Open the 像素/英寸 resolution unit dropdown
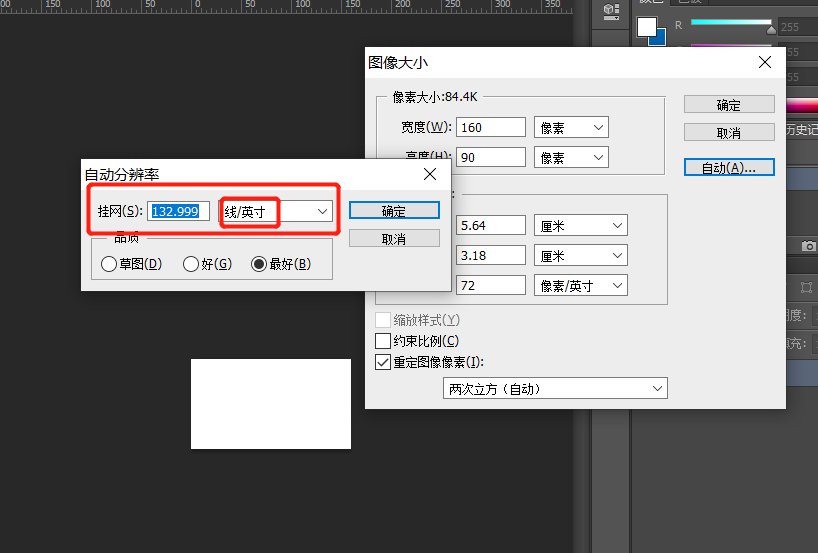 581,285
